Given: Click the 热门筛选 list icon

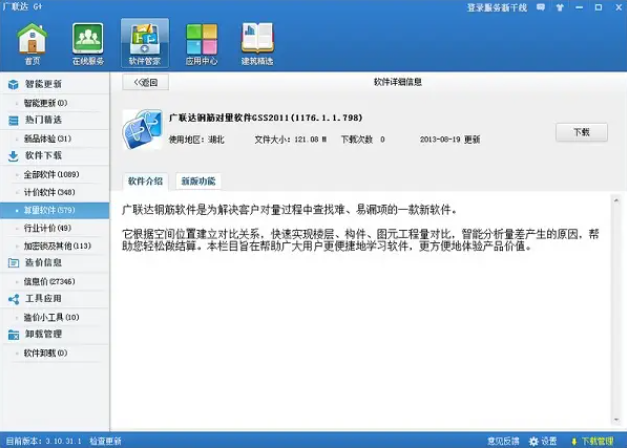Looking at the screenshot, I should click(13, 120).
